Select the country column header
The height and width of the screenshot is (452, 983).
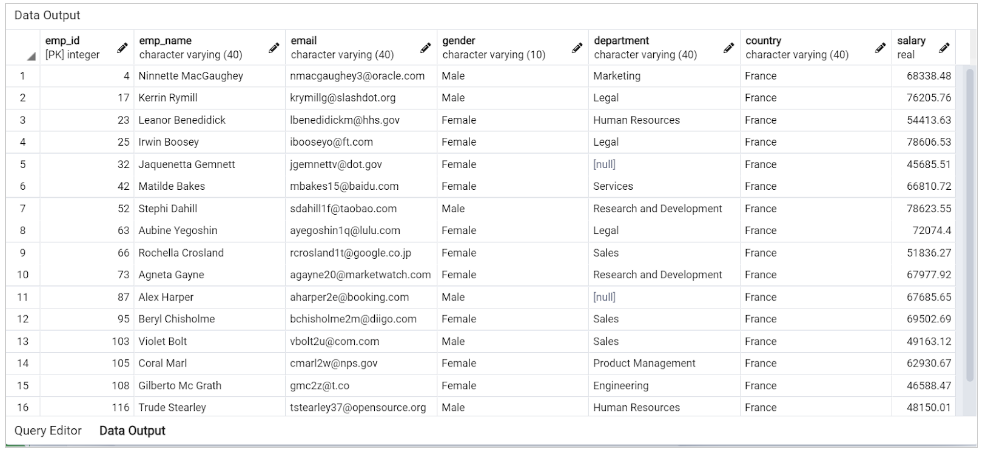817,48
